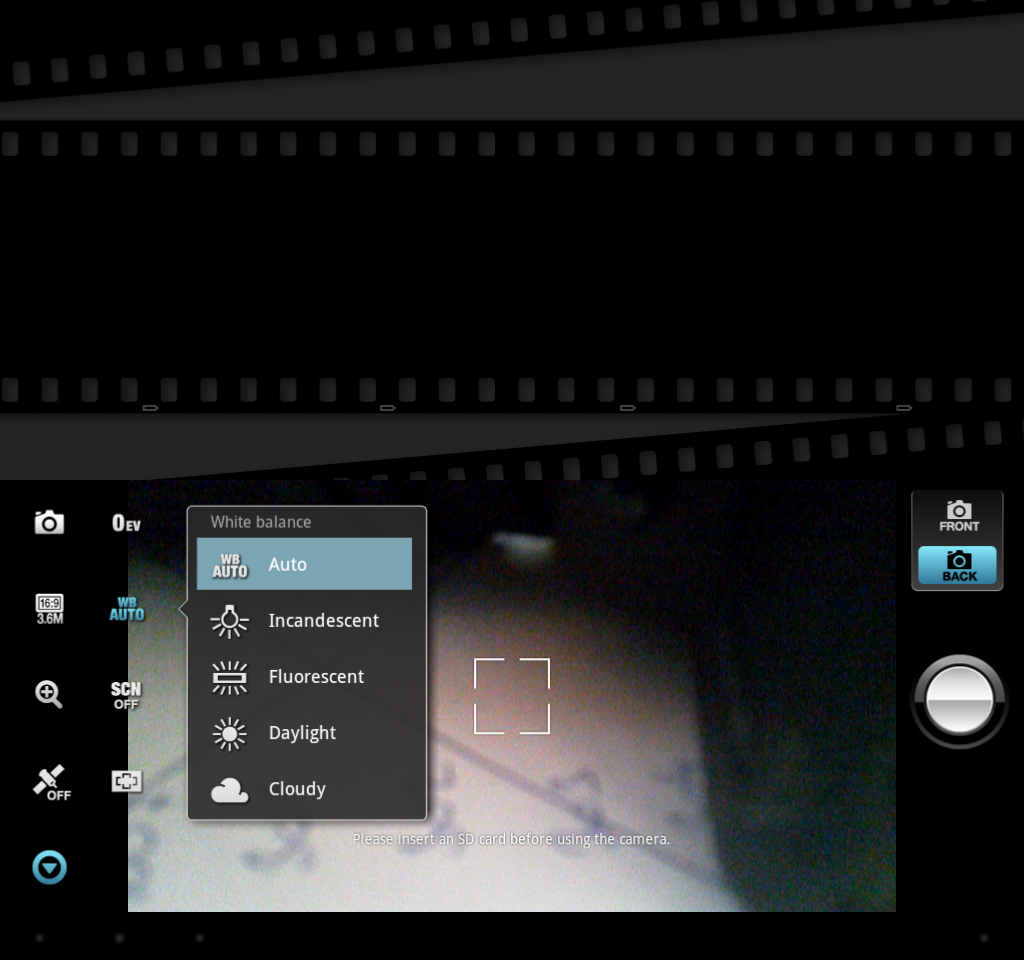Open the scene mode SCN OFF setting
Image resolution: width=1024 pixels, height=960 pixels.
click(125, 694)
